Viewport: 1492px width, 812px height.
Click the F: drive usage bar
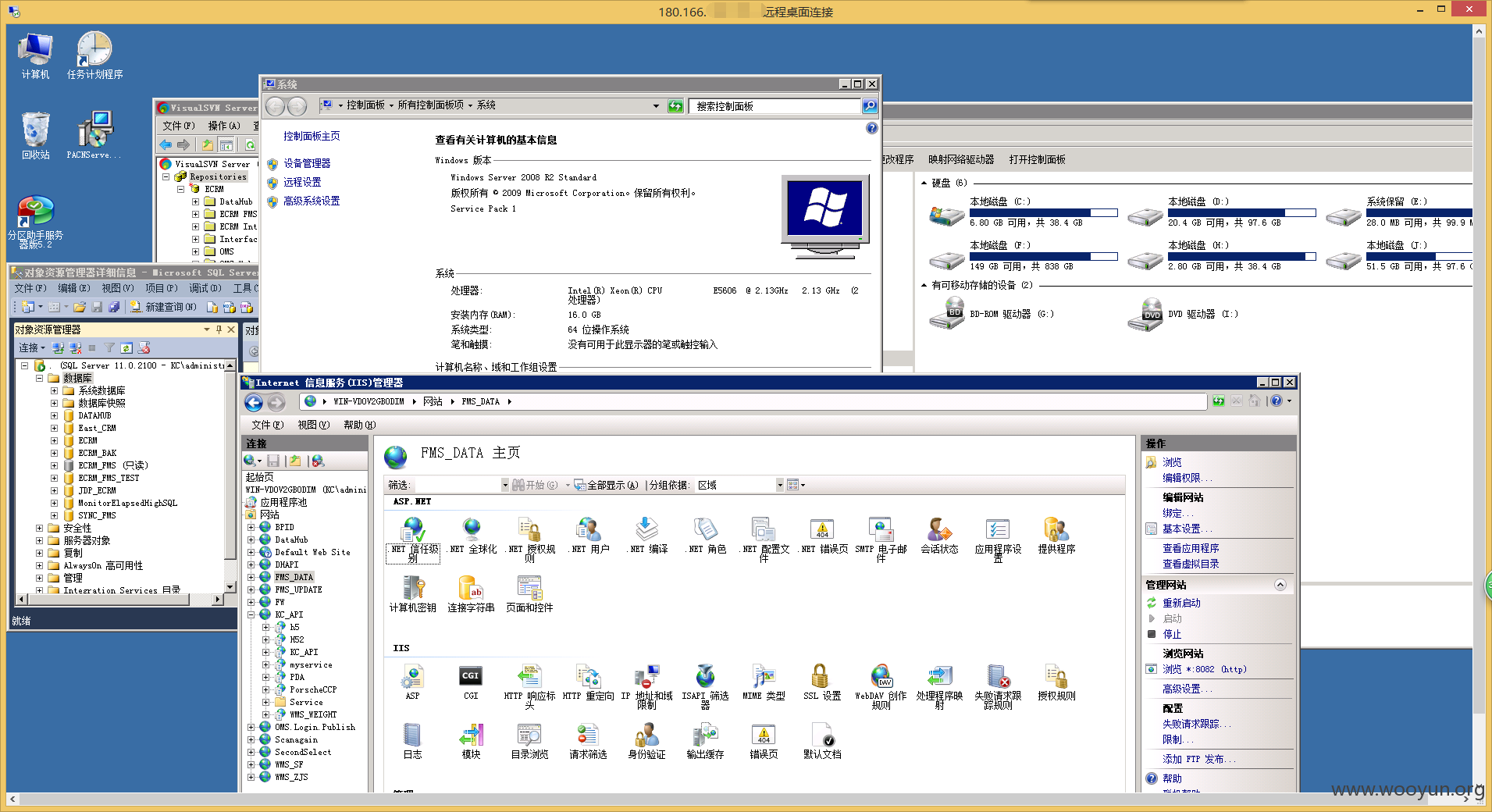click(x=1043, y=256)
